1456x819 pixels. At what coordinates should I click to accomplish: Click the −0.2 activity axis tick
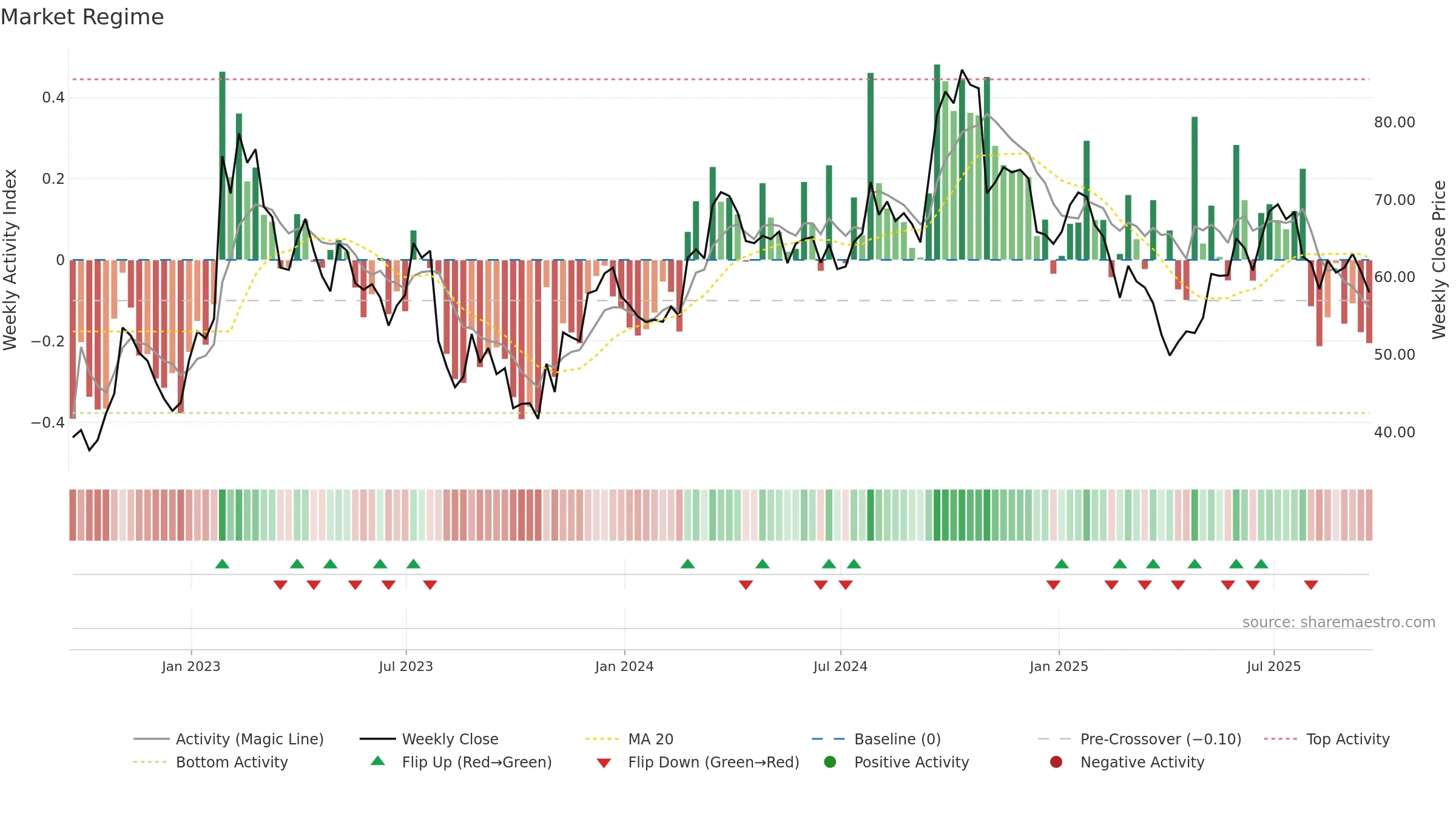pyautogui.click(x=48, y=342)
